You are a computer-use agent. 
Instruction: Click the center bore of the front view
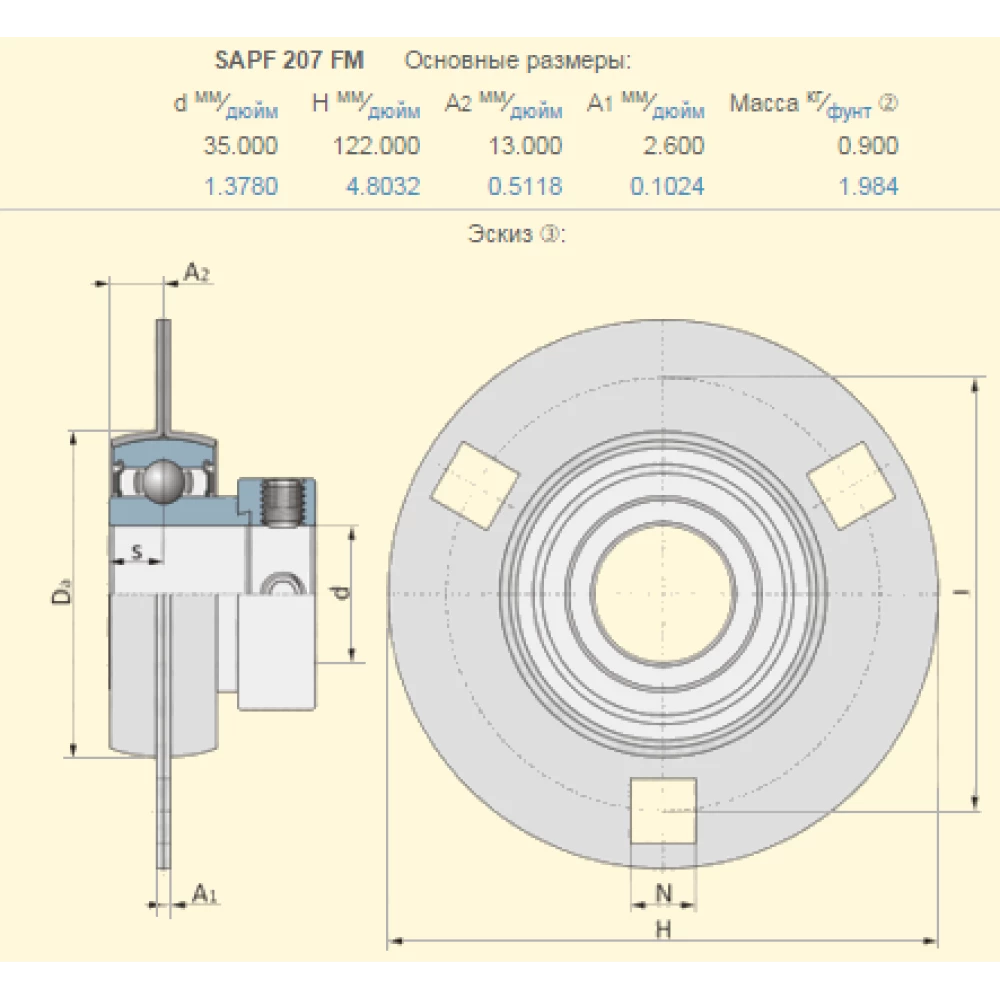[662, 594]
